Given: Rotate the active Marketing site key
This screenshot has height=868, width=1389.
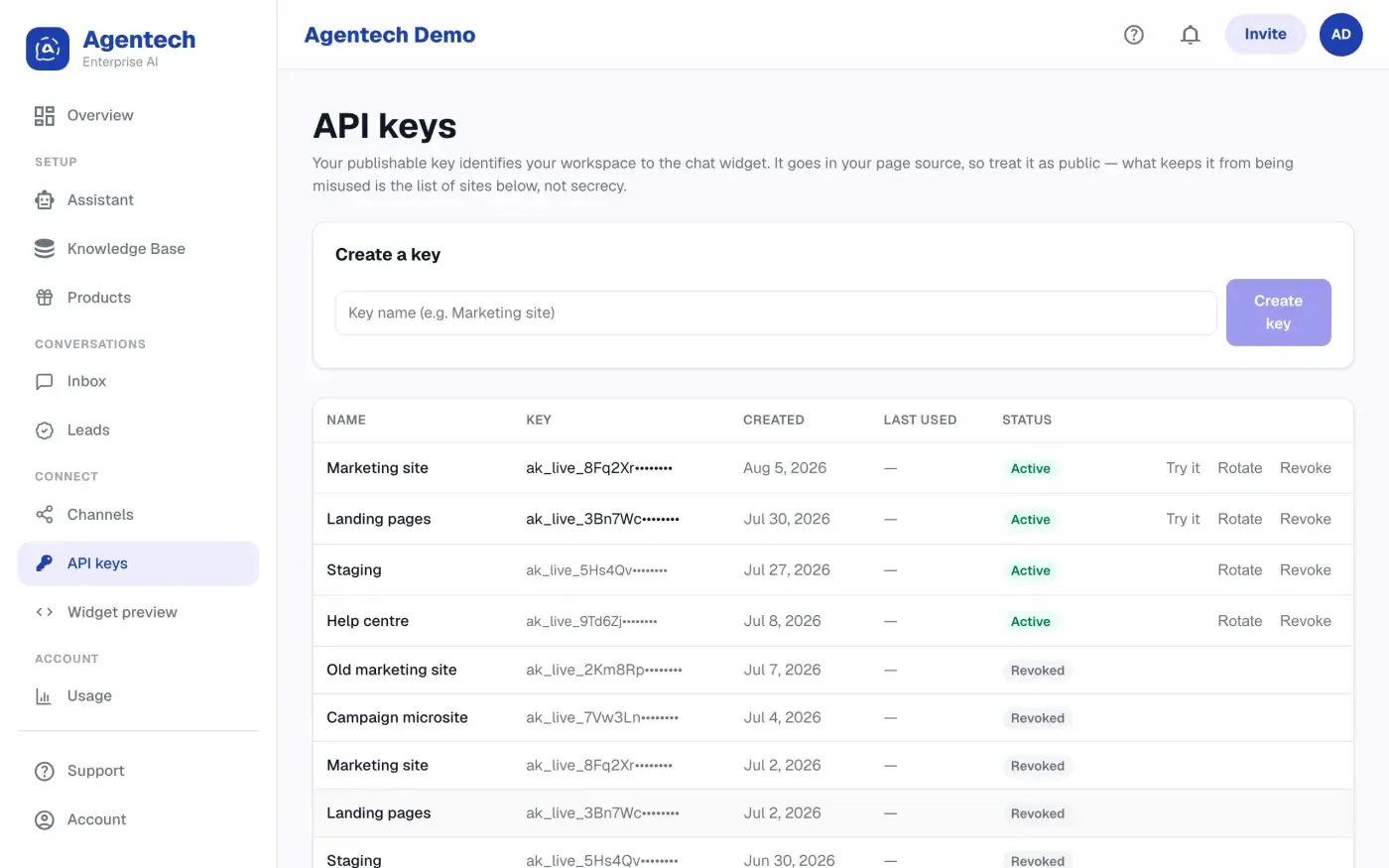Looking at the screenshot, I should (1240, 468).
